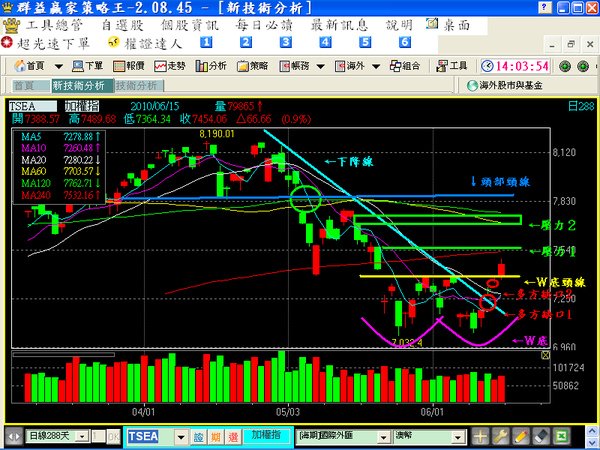Open the 工具 tools toolbar item
This screenshot has height=450, width=600.
point(452,66)
